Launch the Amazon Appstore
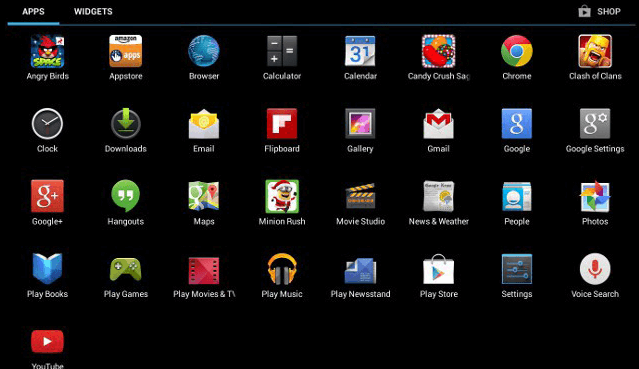This screenshot has width=639, height=369. pyautogui.click(x=126, y=51)
